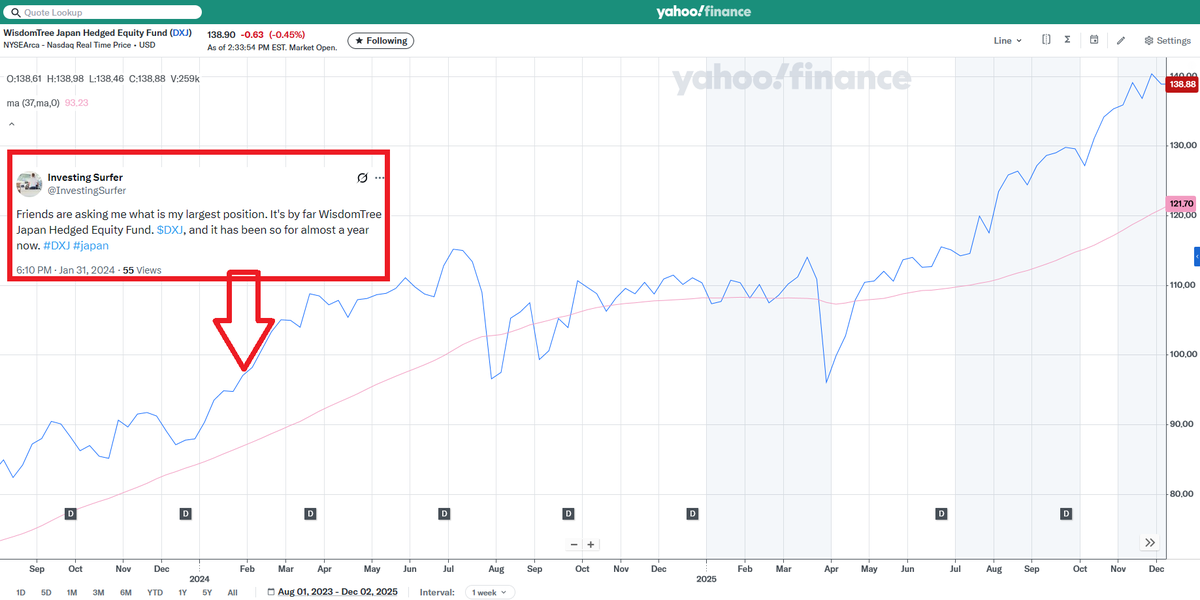Click the calendar events icon
Image resolution: width=1200 pixels, height=600 pixels.
pos(1094,40)
